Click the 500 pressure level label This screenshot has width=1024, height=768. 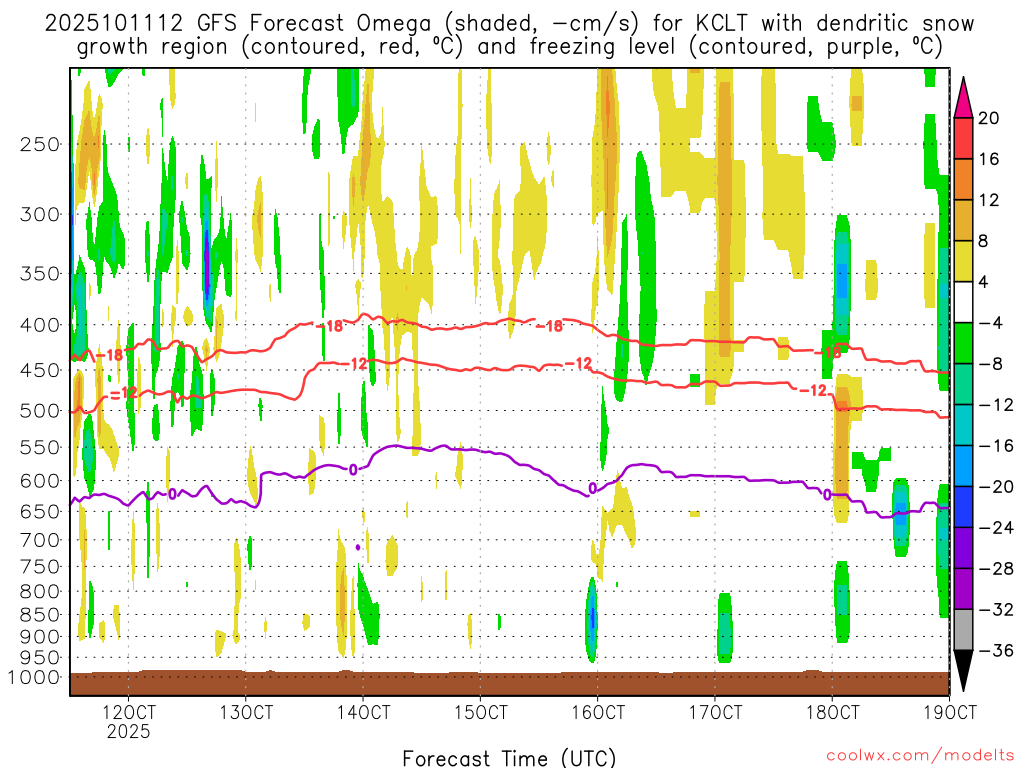coord(40,411)
